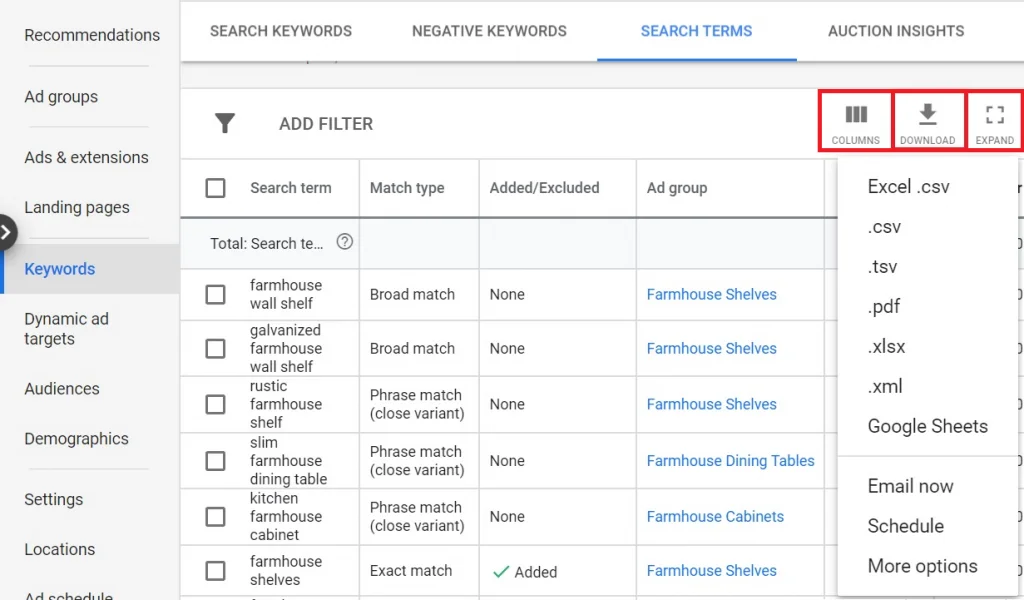The height and width of the screenshot is (600, 1024).
Task: Open More options in download menu
Action: pos(922,566)
